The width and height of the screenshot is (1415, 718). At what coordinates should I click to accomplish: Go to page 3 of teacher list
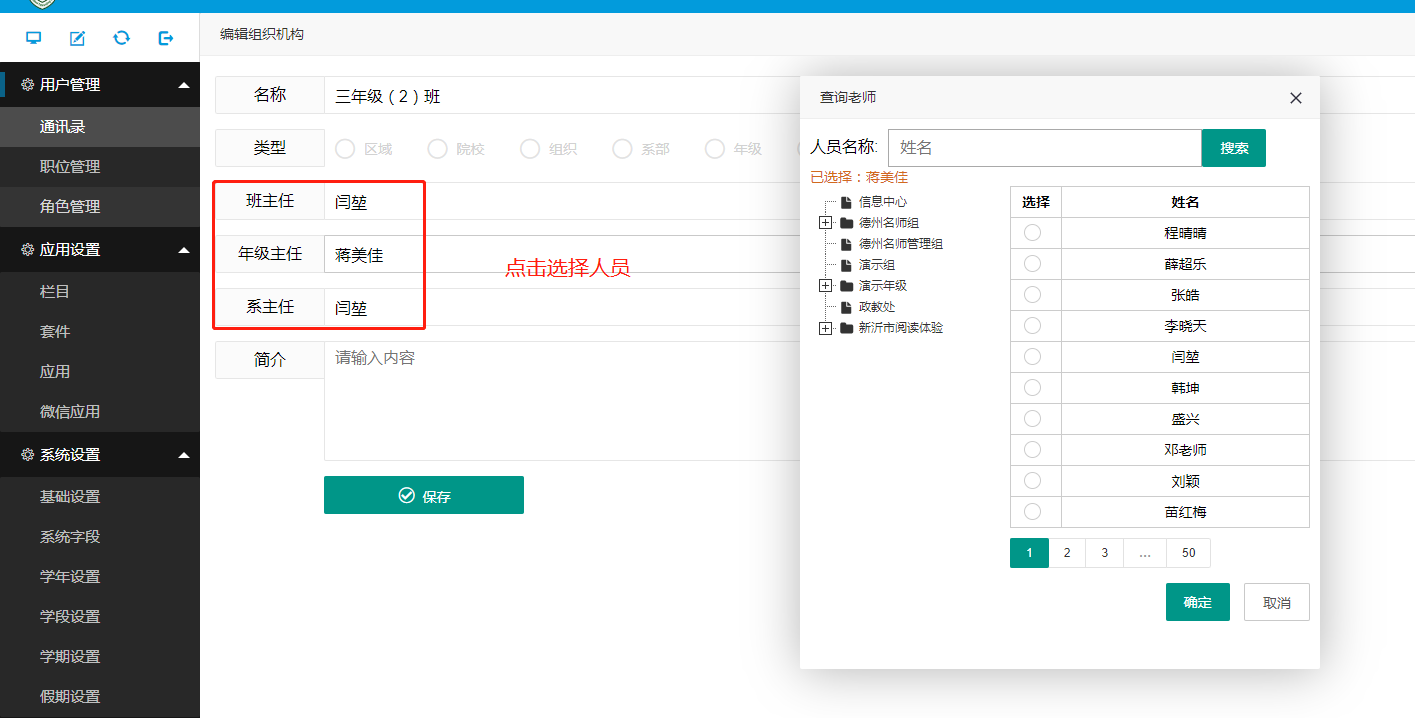1104,553
